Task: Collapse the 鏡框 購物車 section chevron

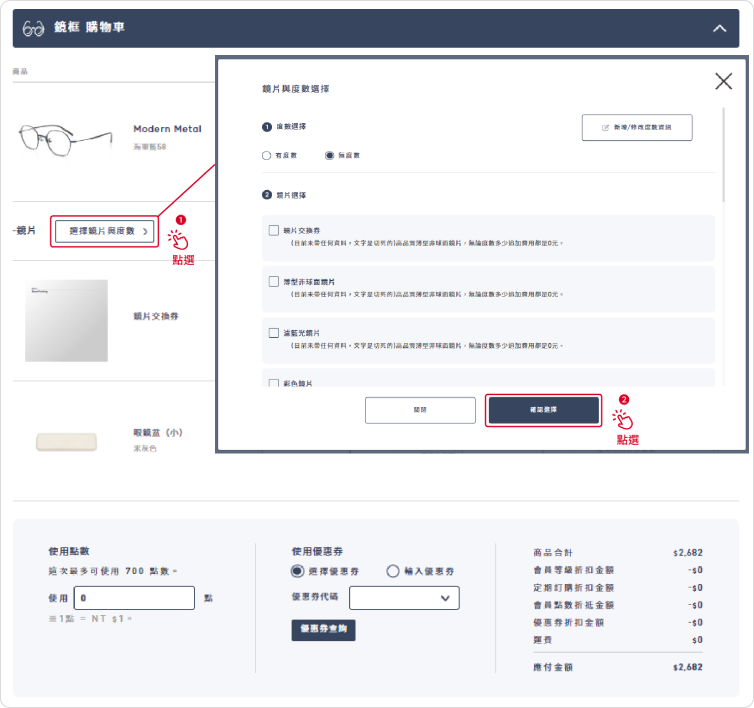Action: click(719, 28)
